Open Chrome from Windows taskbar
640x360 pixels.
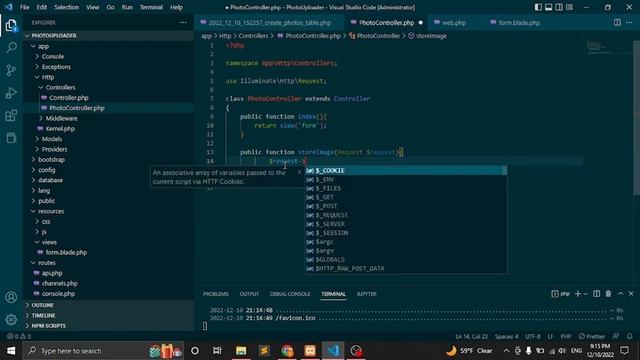(x=287, y=351)
